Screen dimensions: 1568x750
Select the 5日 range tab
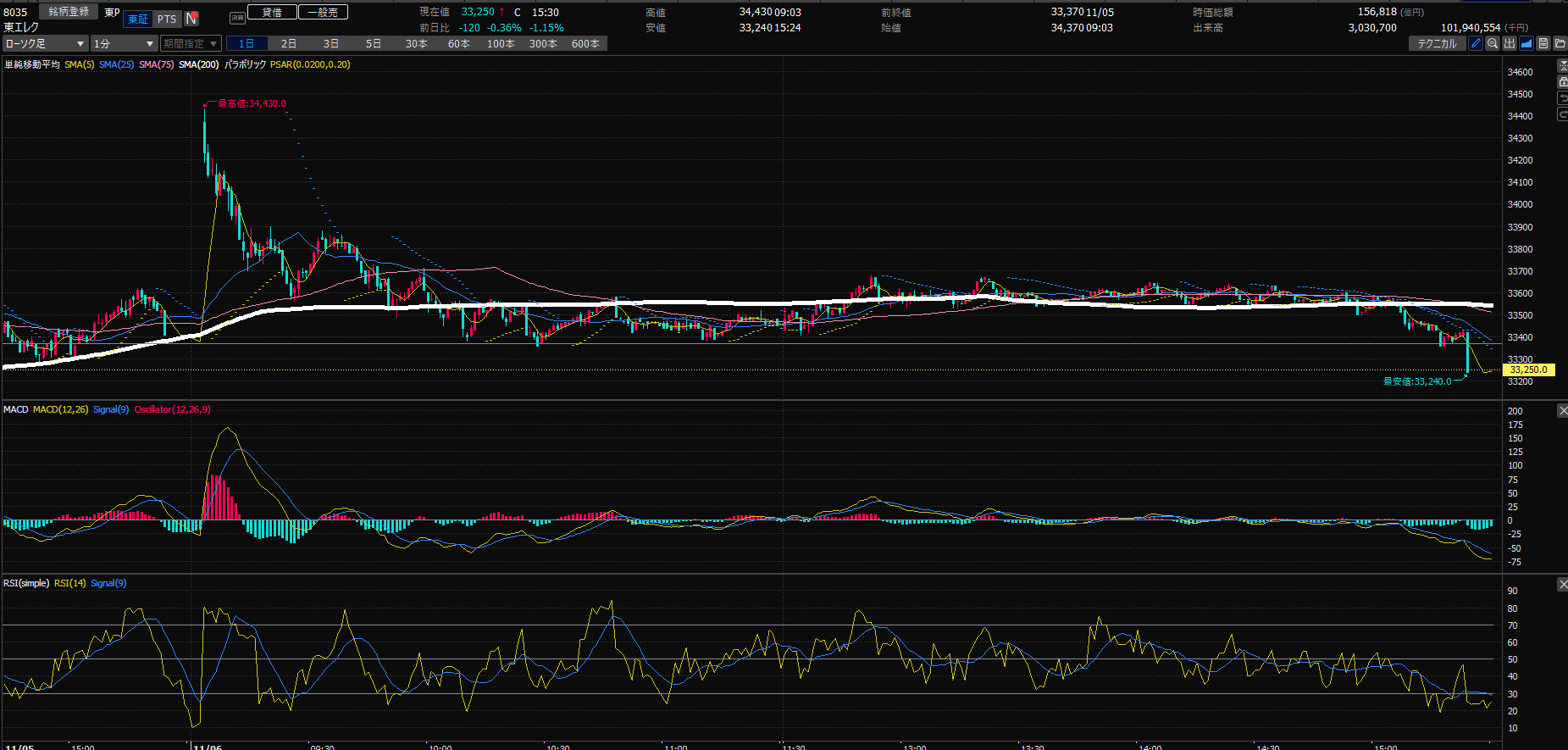374,43
